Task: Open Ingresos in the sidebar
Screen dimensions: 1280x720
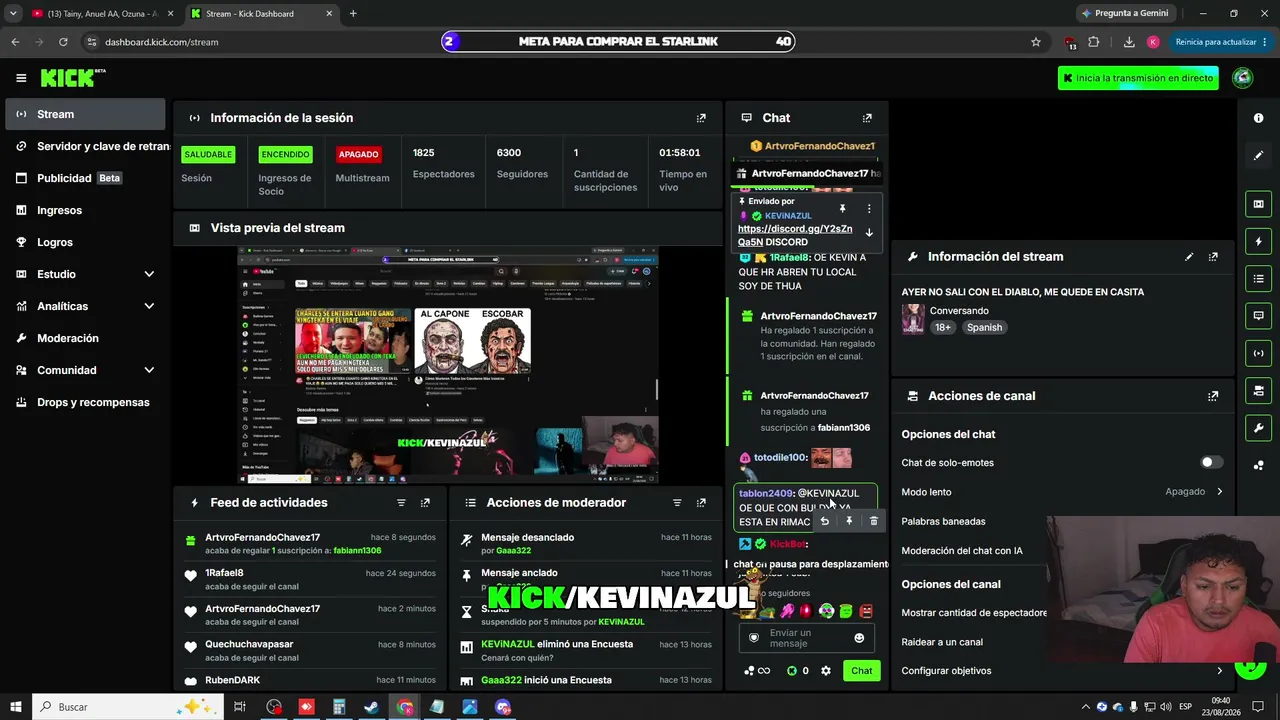Action: (85, 210)
